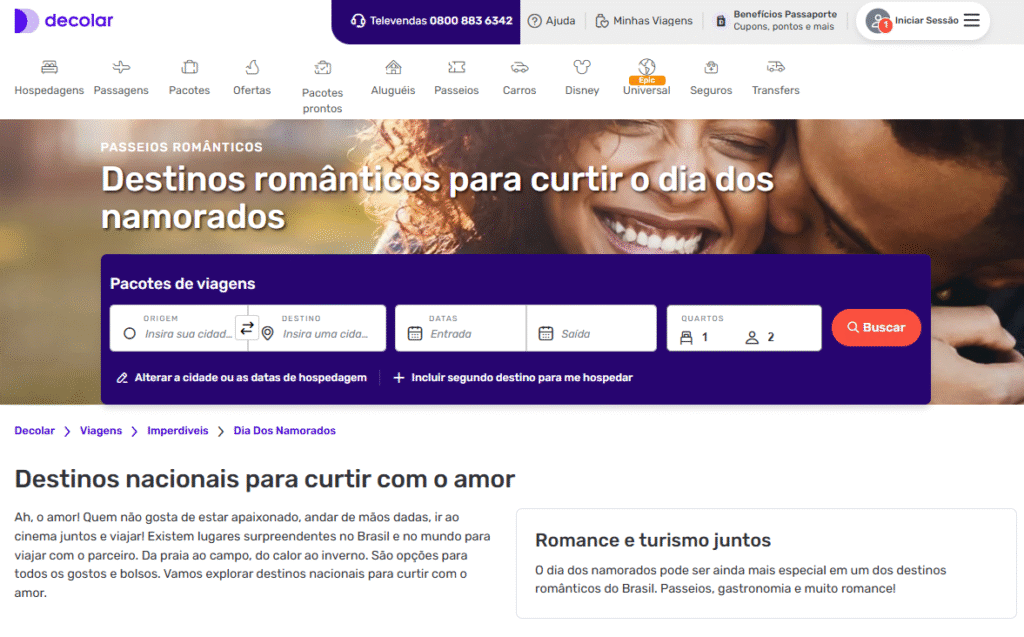Go to the Pacotes tab
The width and height of the screenshot is (1024, 637).
(x=189, y=78)
